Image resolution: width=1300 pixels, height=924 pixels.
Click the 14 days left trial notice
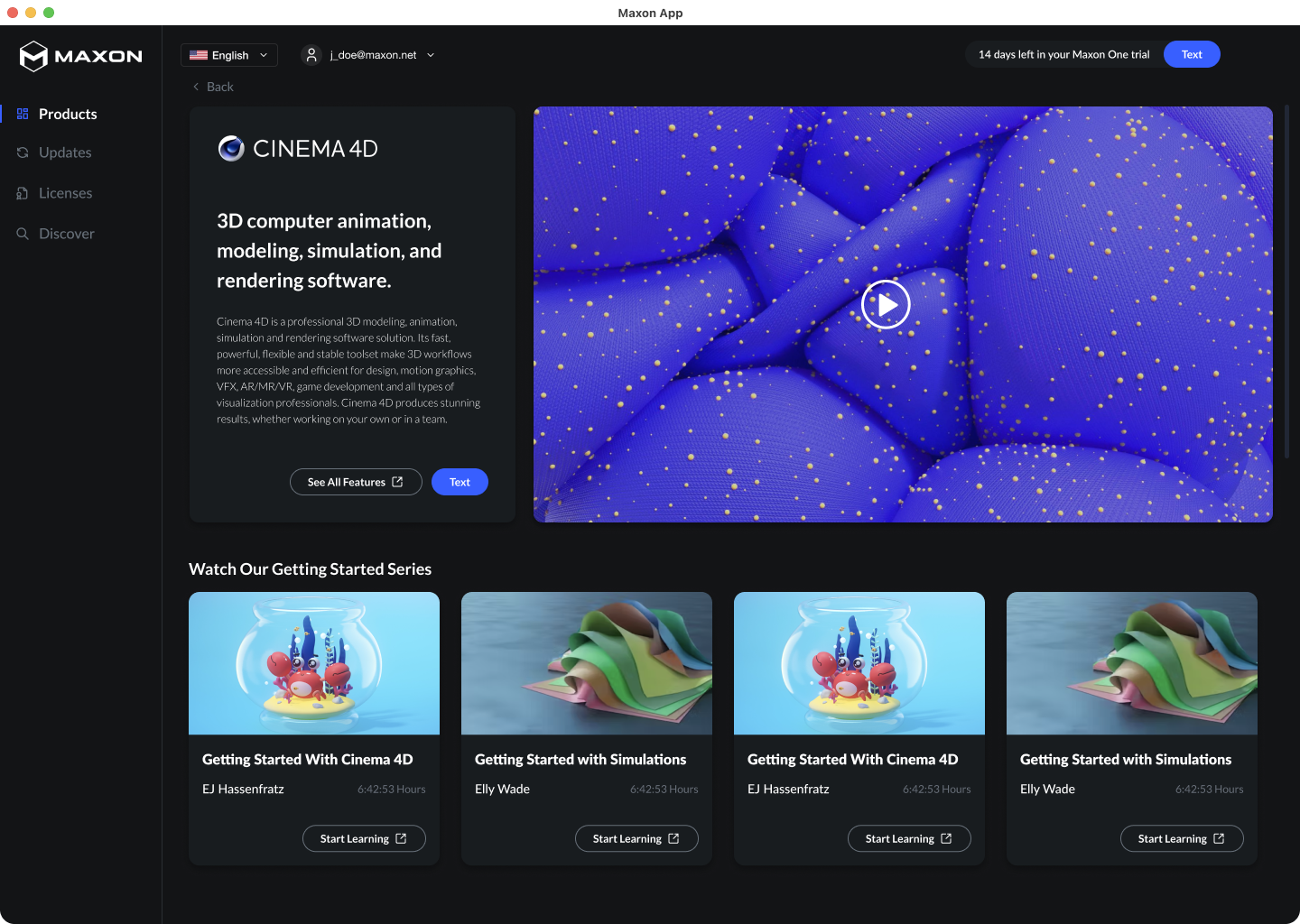coord(1064,54)
